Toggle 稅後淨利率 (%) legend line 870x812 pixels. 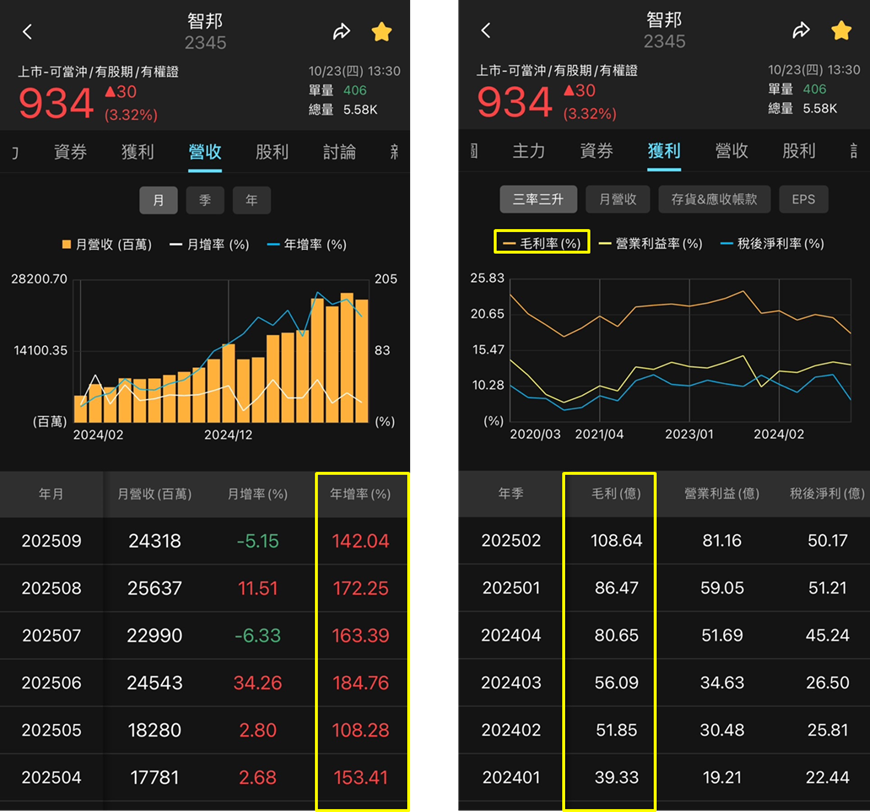[772, 243]
